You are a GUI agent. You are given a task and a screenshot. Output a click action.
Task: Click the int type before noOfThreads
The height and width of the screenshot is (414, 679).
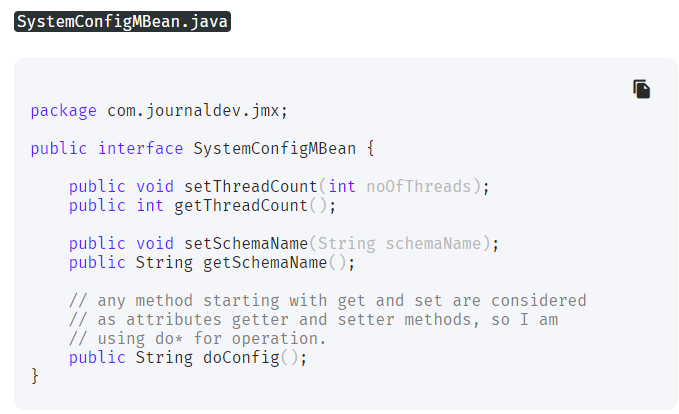[x=342, y=187]
